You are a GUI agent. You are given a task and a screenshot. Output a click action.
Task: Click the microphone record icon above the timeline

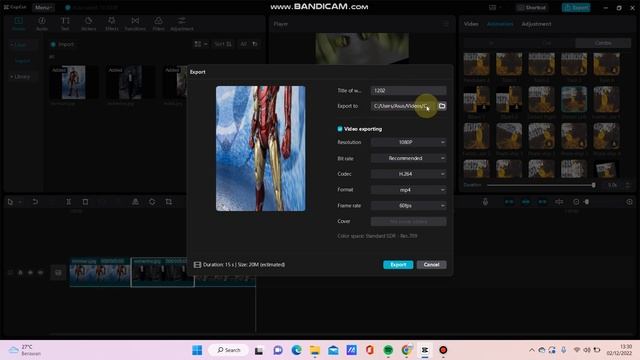click(x=485, y=202)
